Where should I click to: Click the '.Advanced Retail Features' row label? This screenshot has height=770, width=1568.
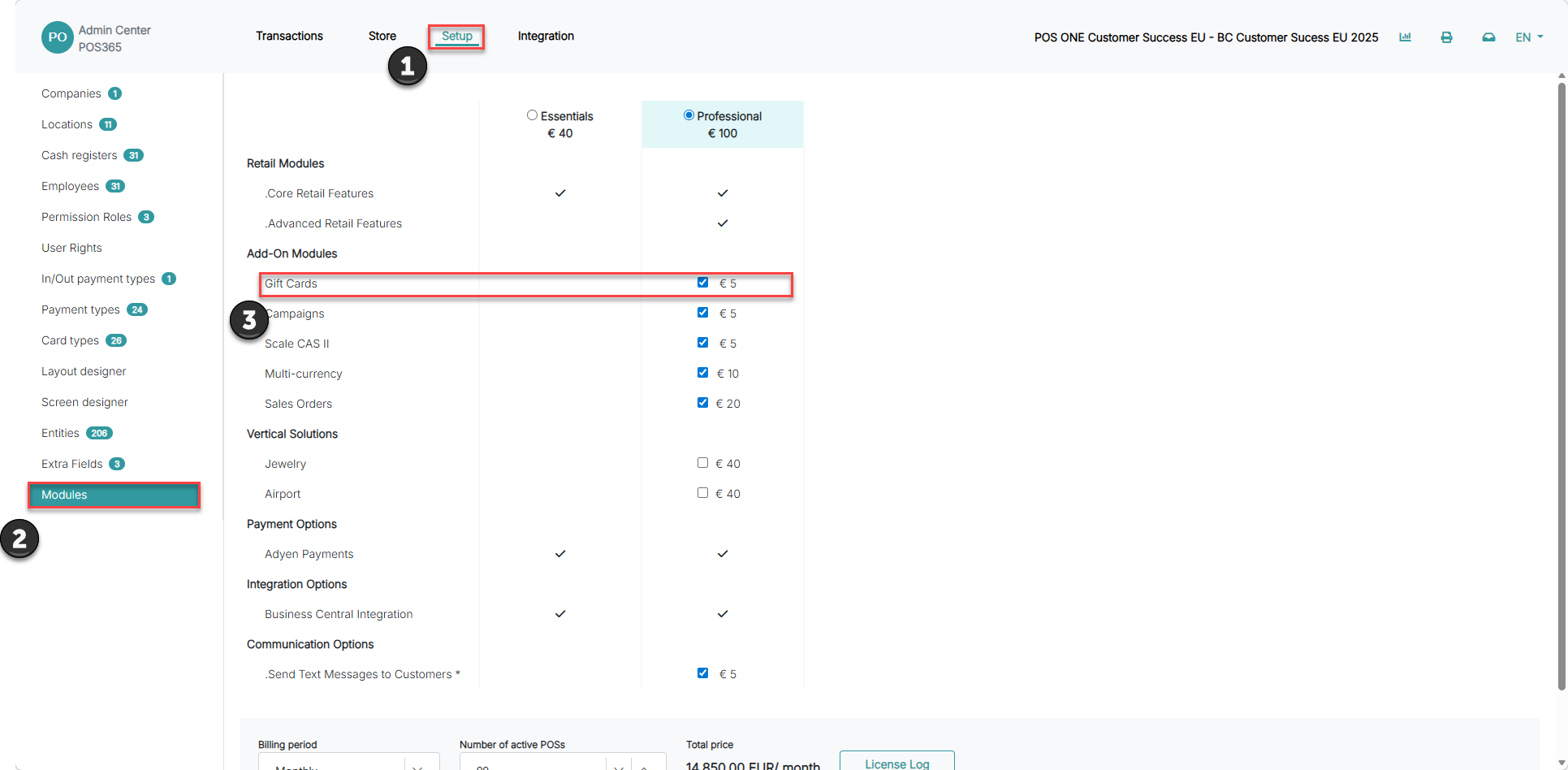(x=333, y=223)
